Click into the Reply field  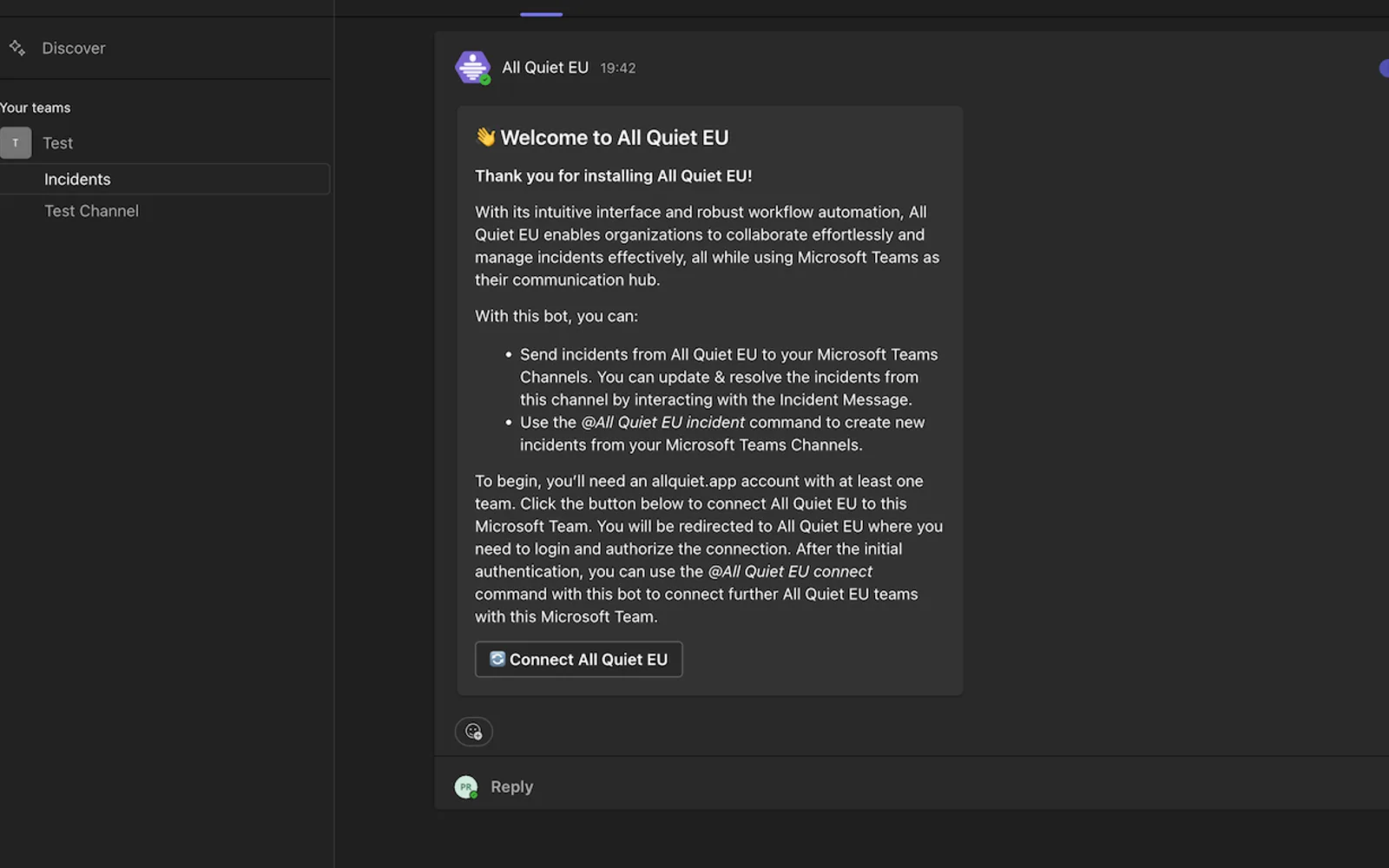912,787
